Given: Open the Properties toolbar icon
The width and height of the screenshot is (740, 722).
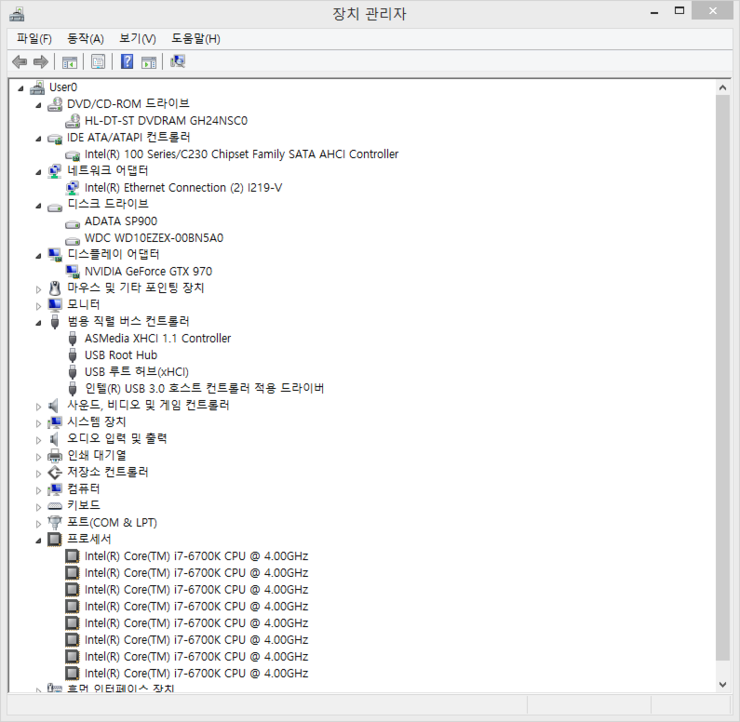Looking at the screenshot, I should pos(98,62).
